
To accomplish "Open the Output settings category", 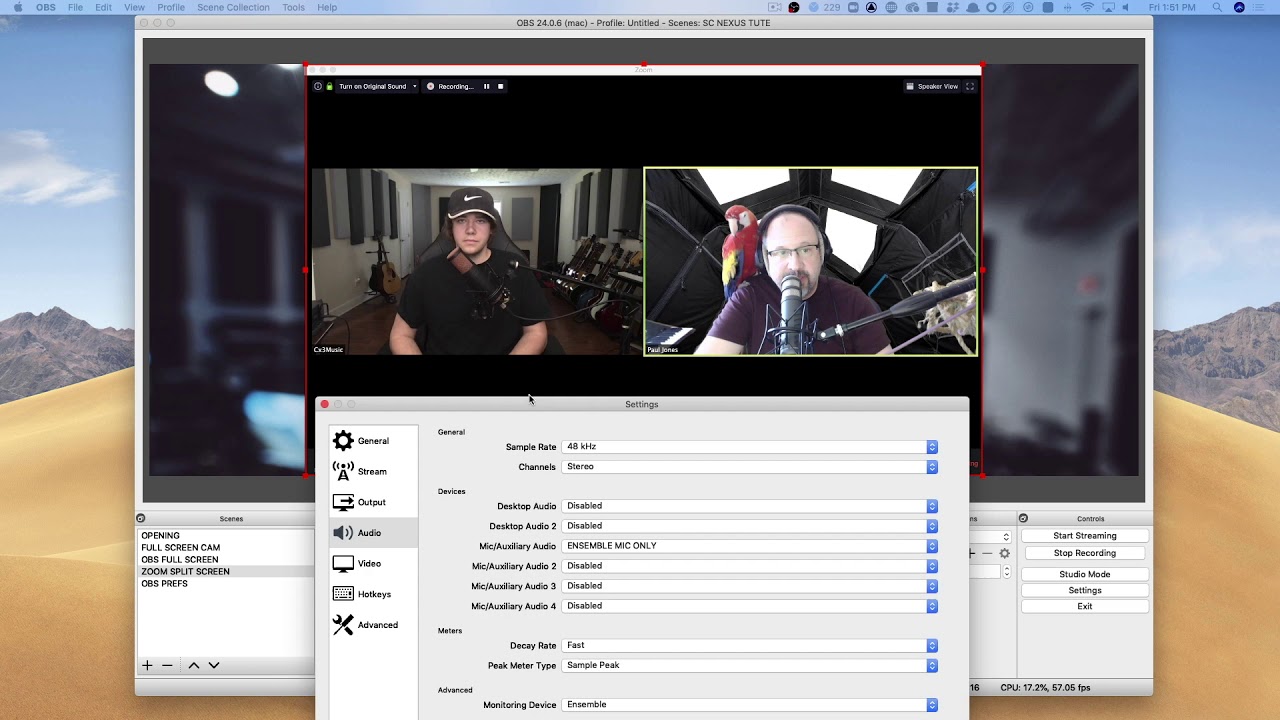I will [x=373, y=502].
